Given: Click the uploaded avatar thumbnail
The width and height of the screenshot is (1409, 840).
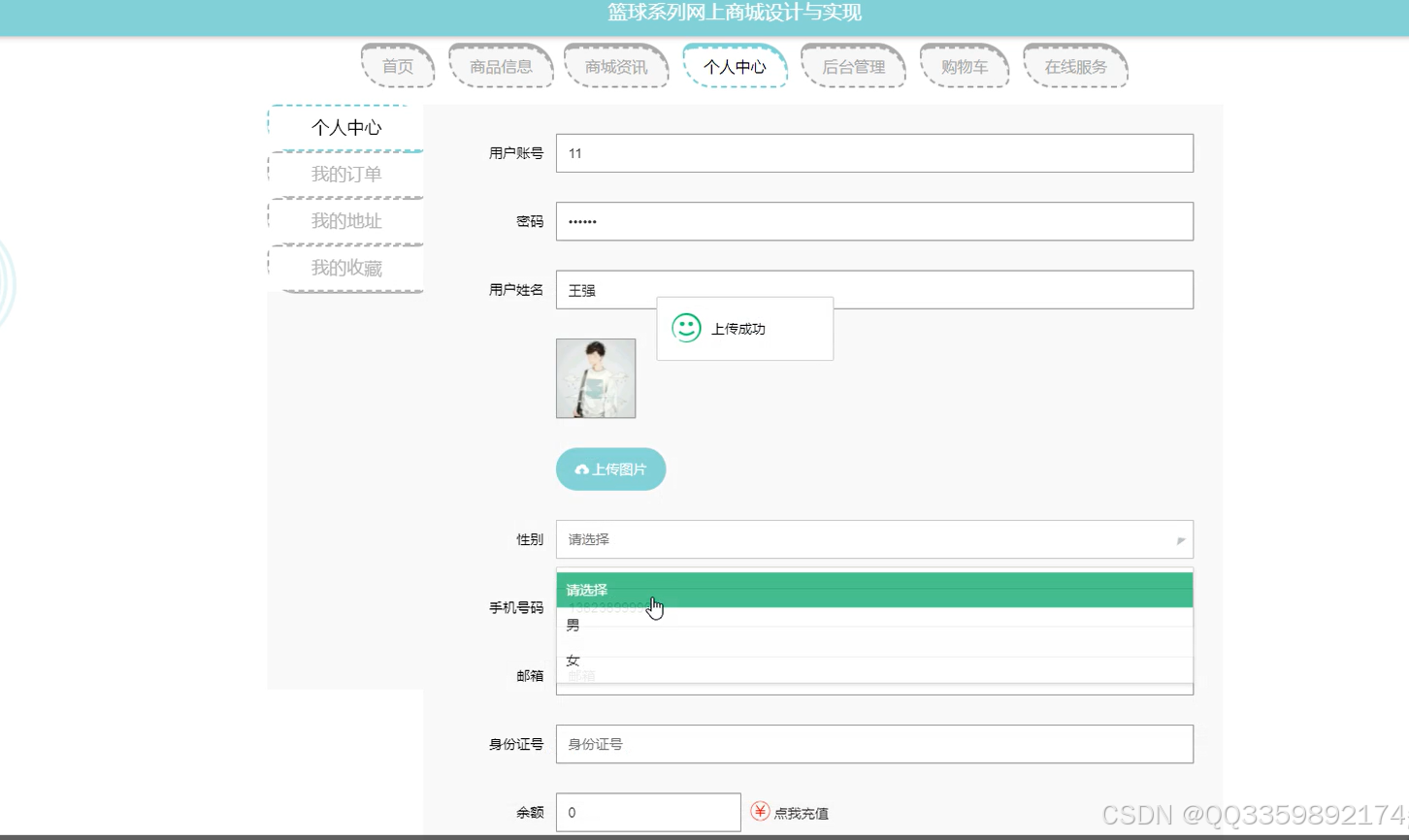Looking at the screenshot, I should (x=596, y=378).
